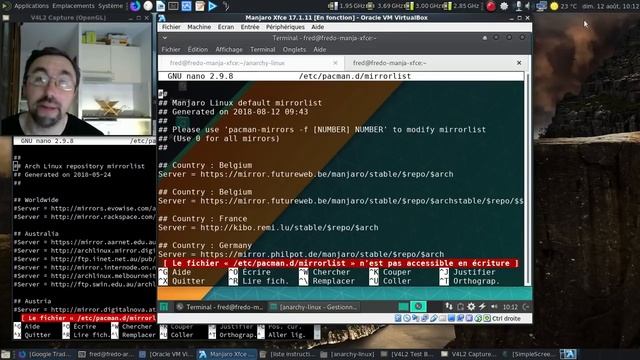The image size is (640, 360).
Task: Click the microphone tray icon
Action: [x=518, y=6]
